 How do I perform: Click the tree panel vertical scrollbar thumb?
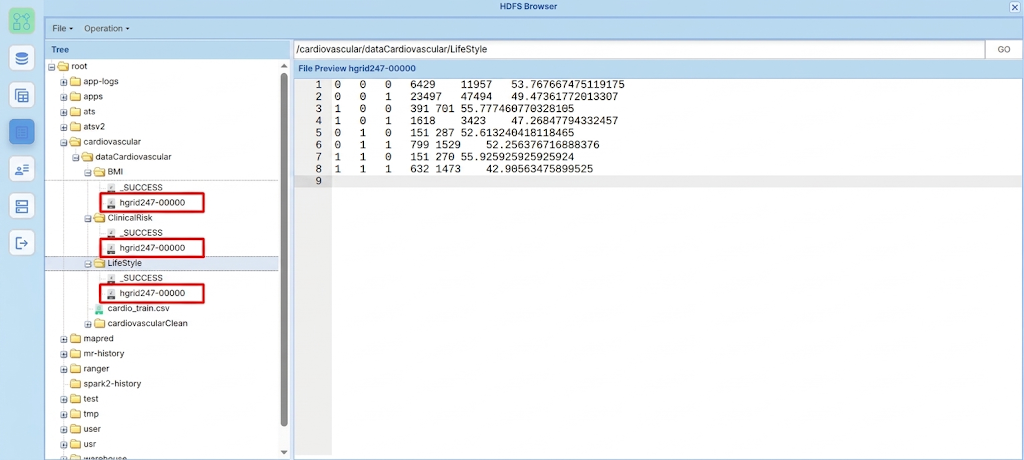click(x=284, y=250)
